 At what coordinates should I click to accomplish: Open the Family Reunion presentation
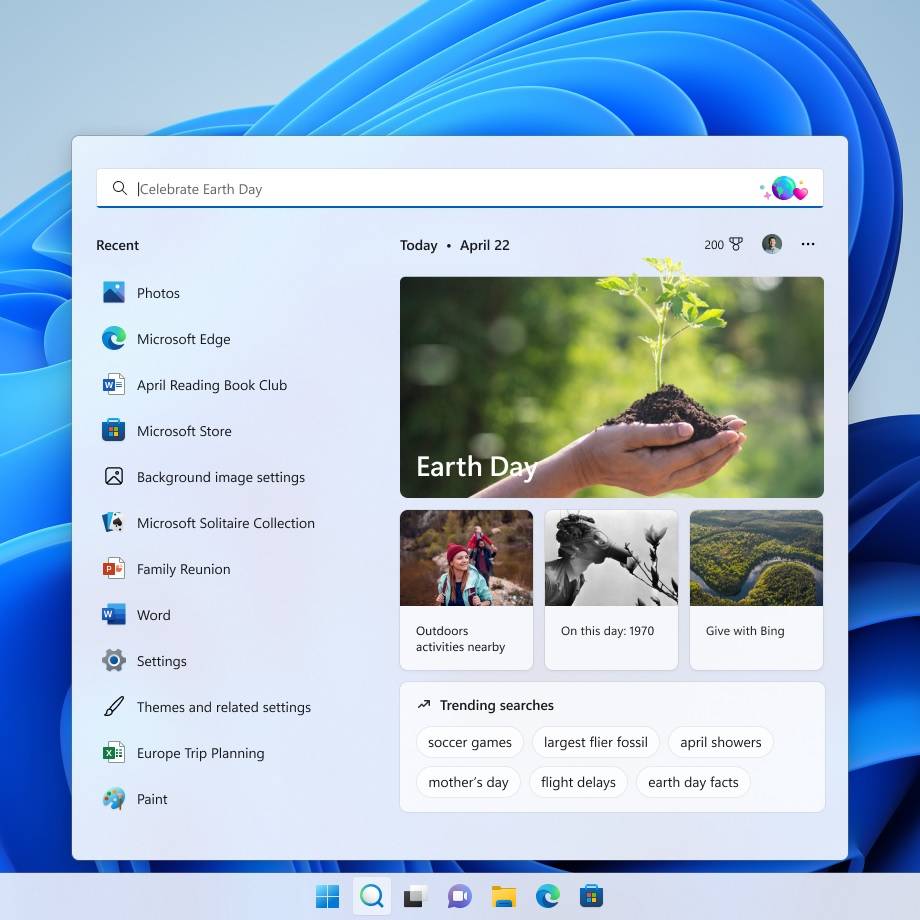(183, 569)
